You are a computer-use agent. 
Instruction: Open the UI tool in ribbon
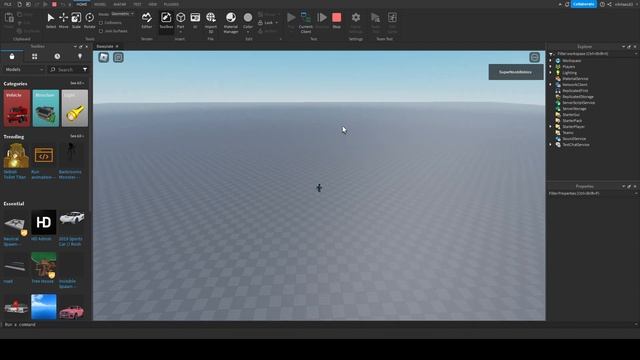195,20
